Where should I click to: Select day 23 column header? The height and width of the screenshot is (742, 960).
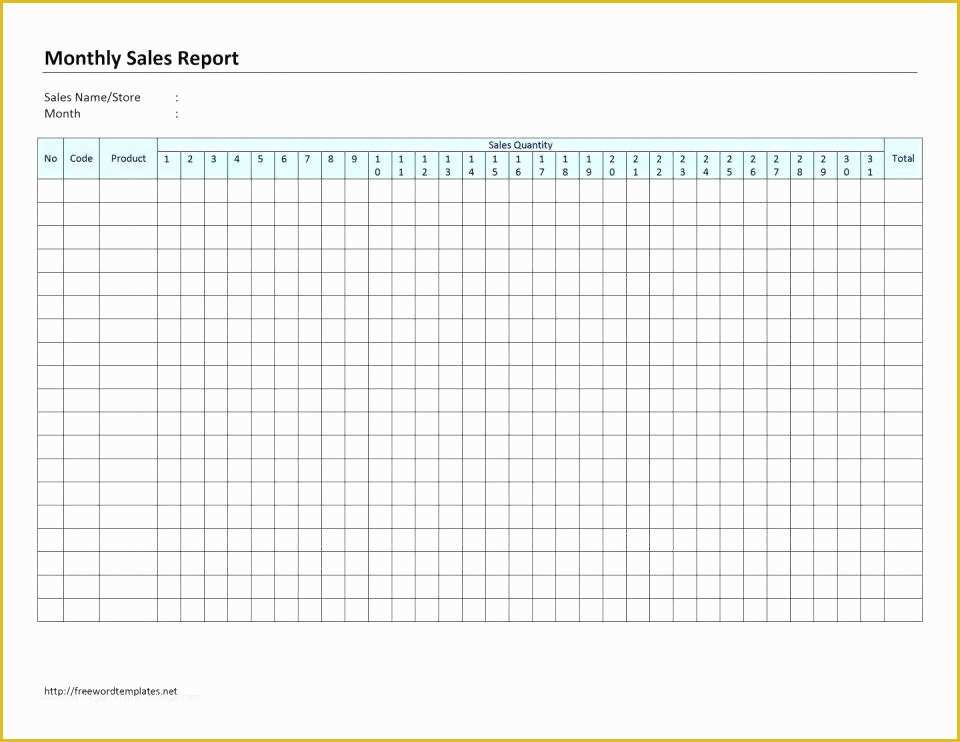[685, 165]
